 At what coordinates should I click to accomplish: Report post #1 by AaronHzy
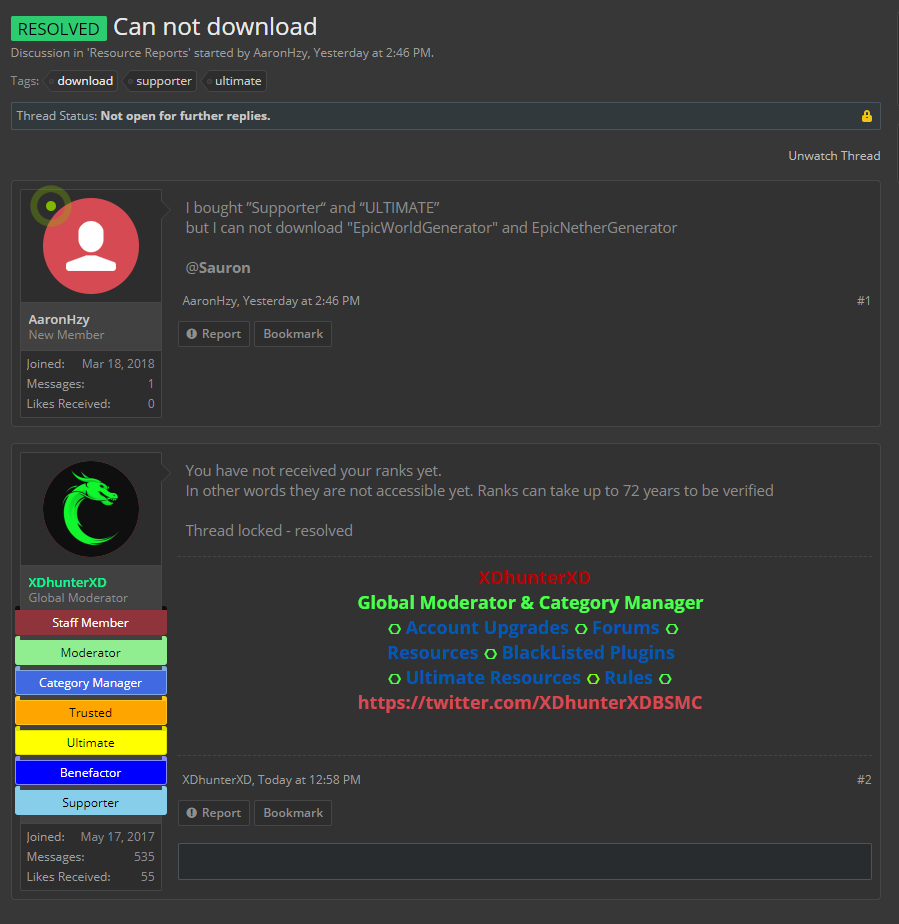214,334
